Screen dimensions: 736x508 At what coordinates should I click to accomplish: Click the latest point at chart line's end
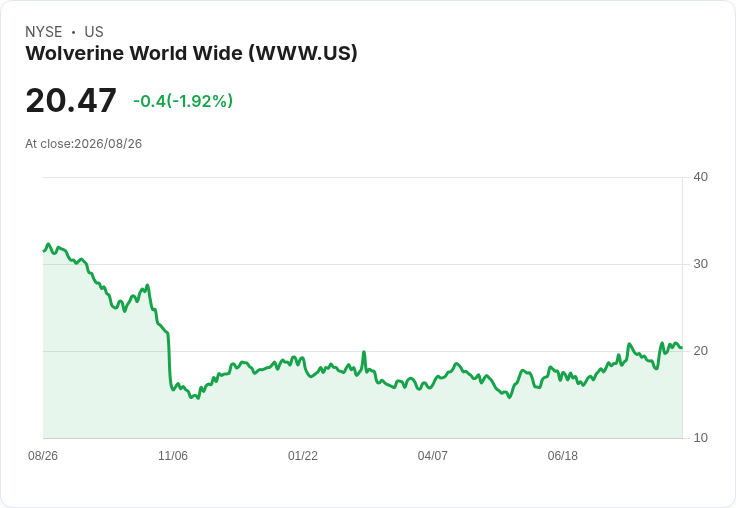(x=681, y=348)
